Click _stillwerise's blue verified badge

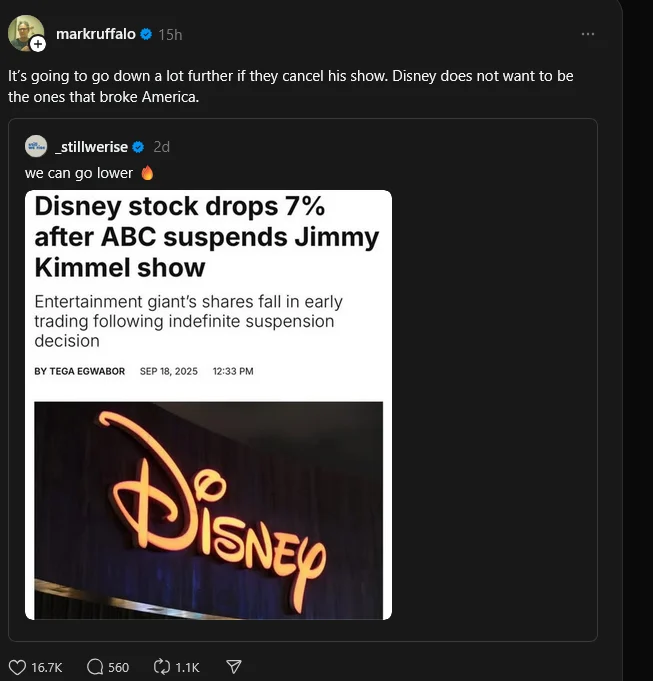tap(138, 147)
